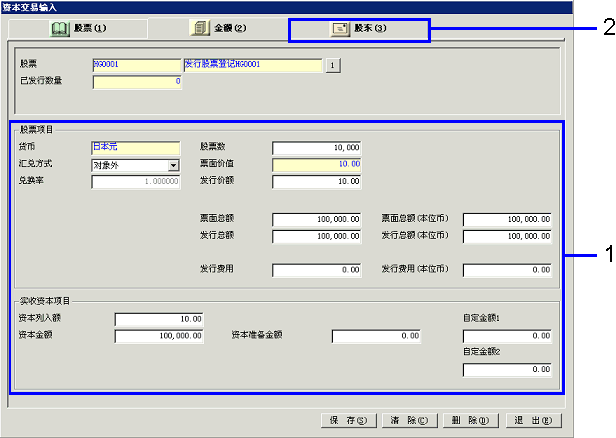Select the 已发行数量 field

click(137, 82)
